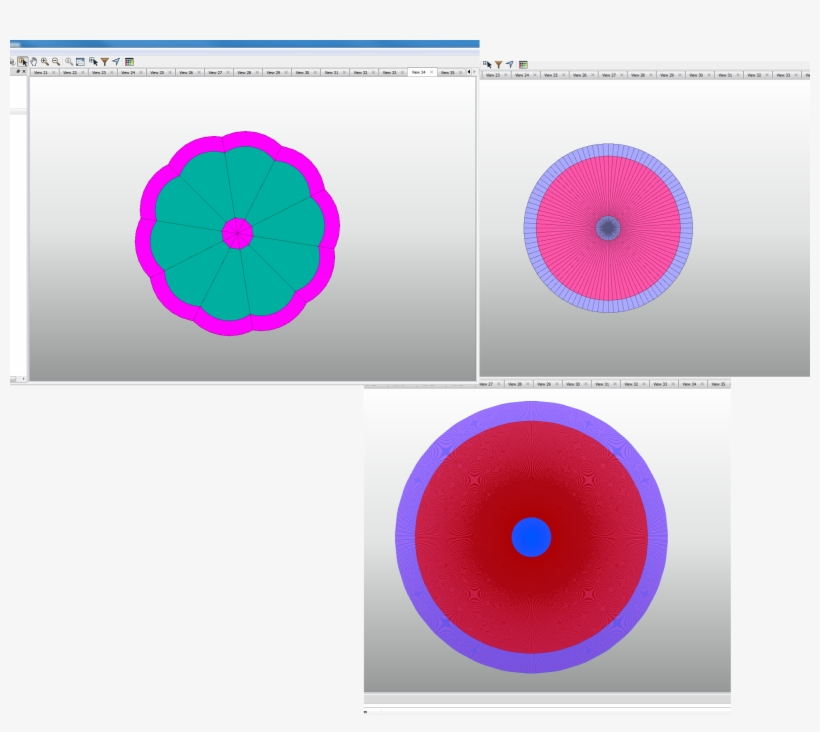Expand the hidden tabs using the tab overflow arrow
This screenshot has height=732, width=820.
[x=470, y=72]
